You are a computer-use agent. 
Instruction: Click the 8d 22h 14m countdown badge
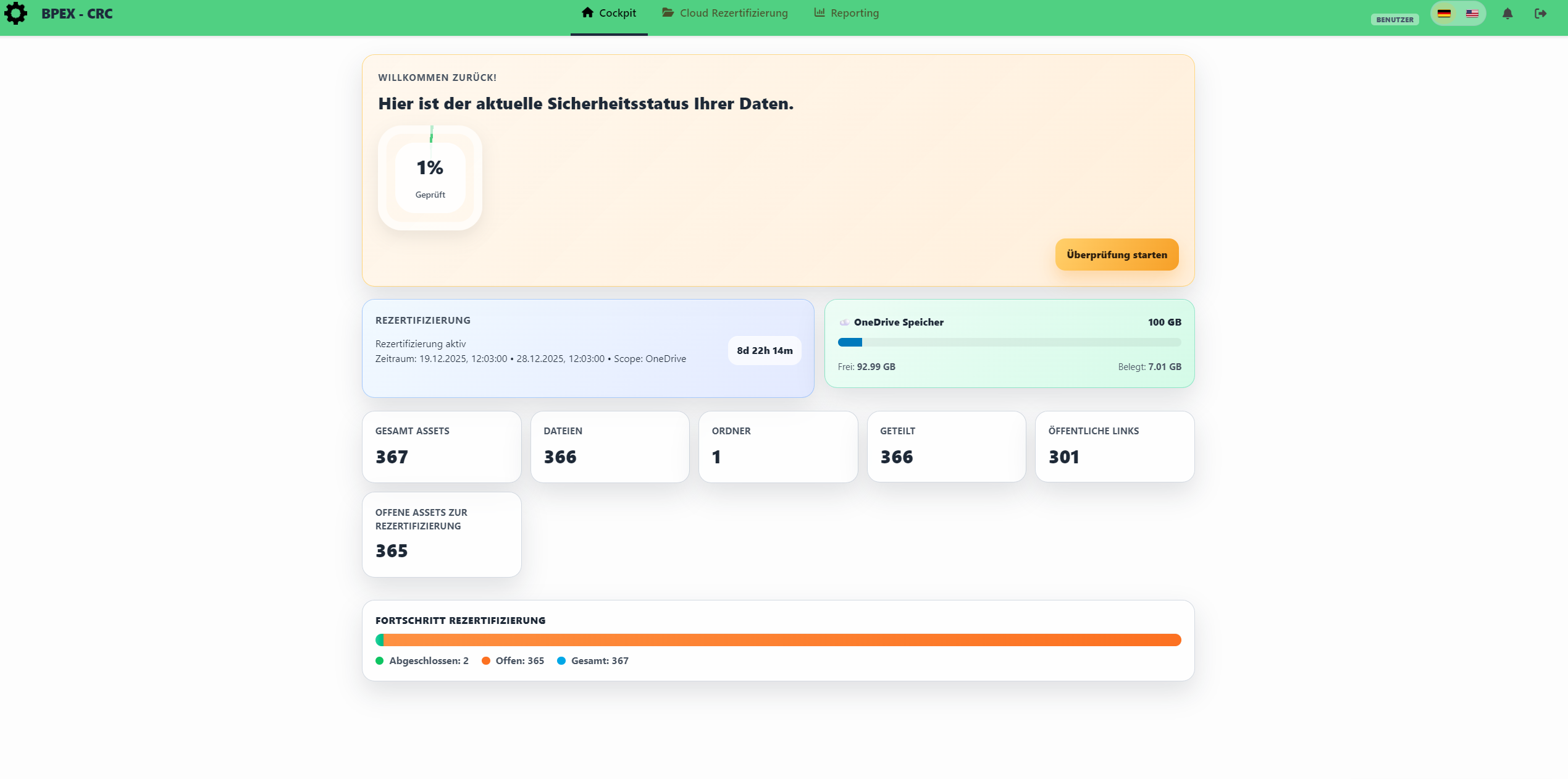tap(765, 351)
